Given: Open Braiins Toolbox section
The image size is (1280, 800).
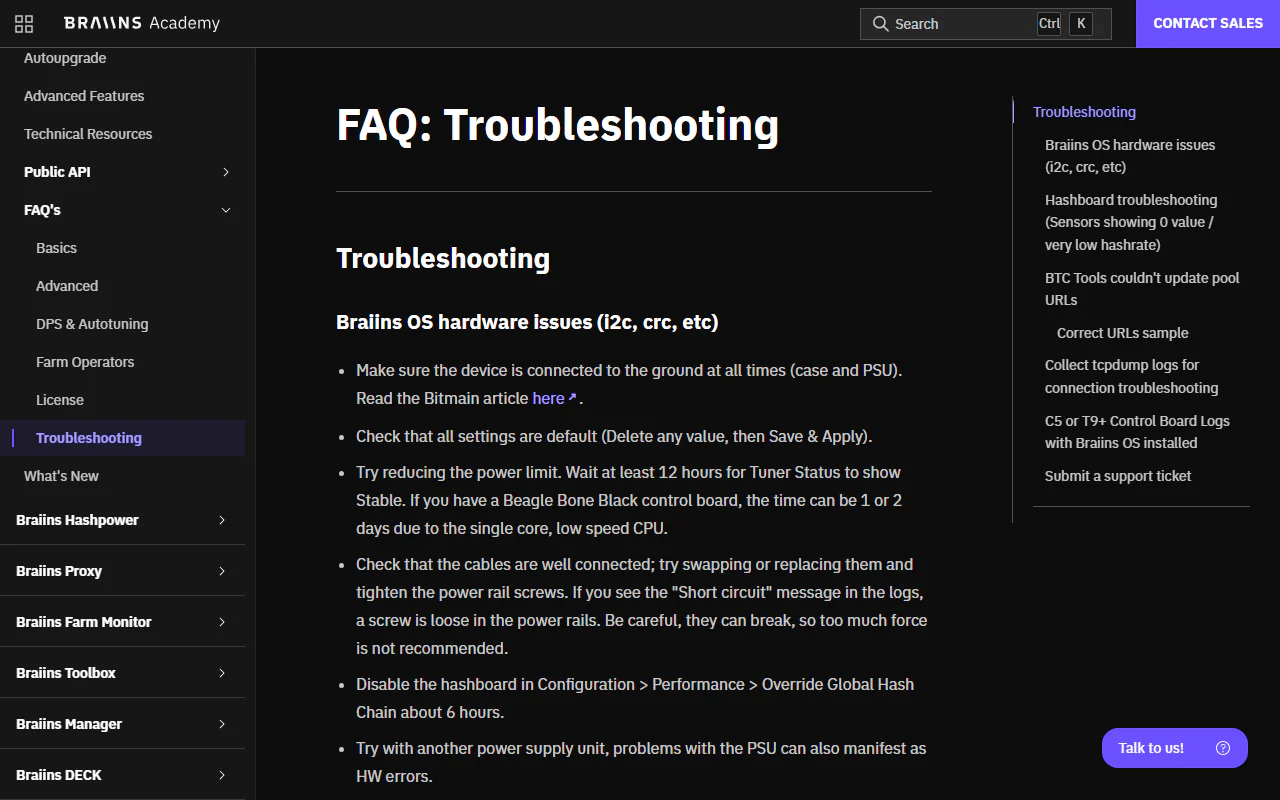Looking at the screenshot, I should 66,673.
